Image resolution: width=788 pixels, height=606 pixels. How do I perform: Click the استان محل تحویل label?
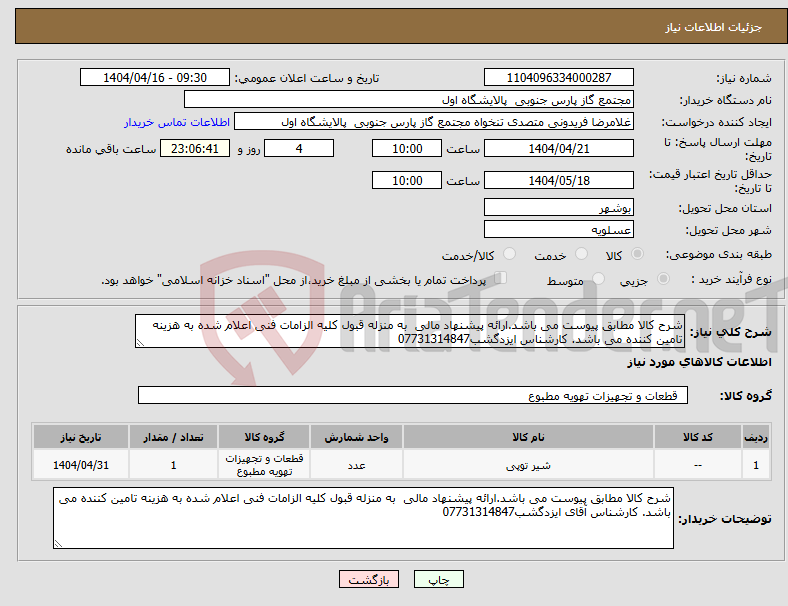click(725, 208)
